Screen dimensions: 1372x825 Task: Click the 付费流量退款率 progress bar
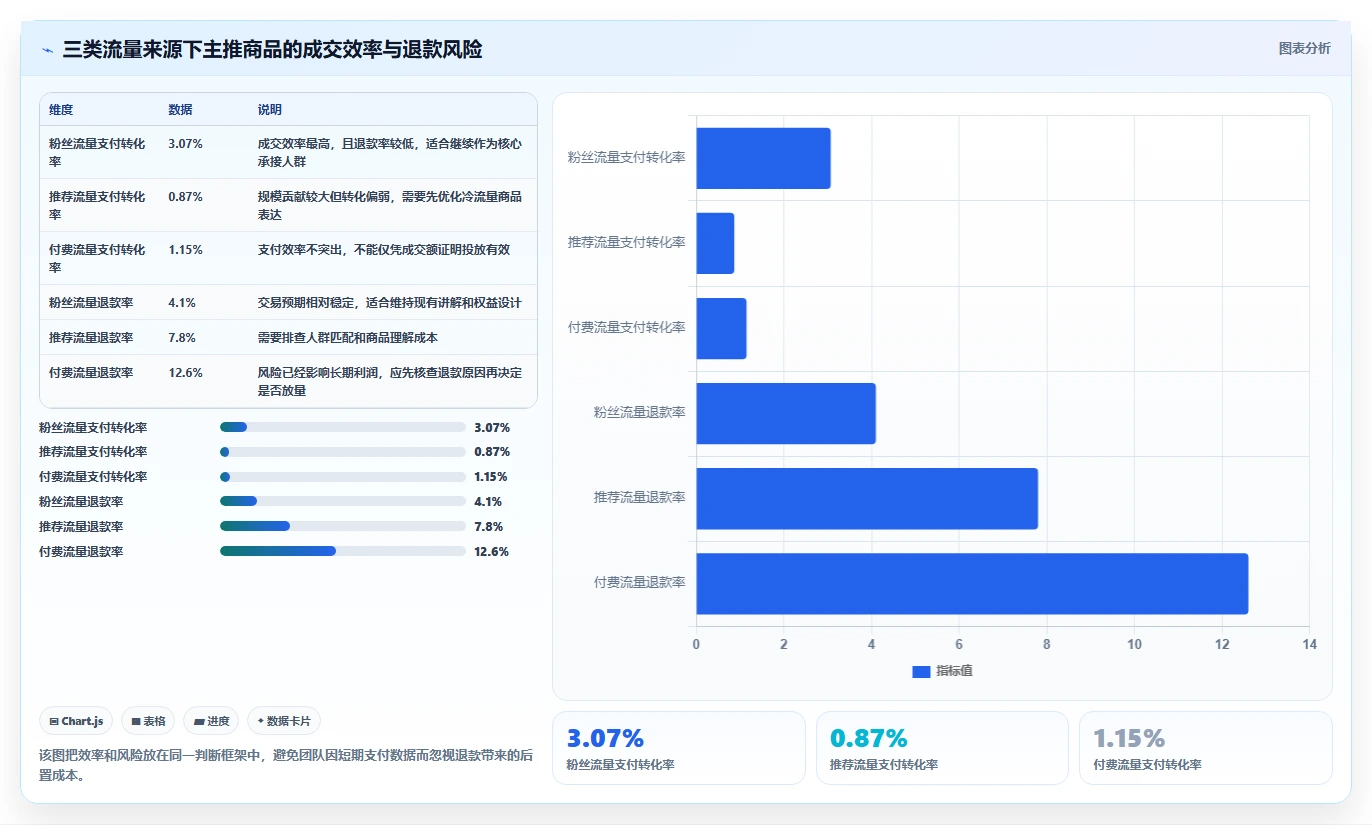(343, 551)
